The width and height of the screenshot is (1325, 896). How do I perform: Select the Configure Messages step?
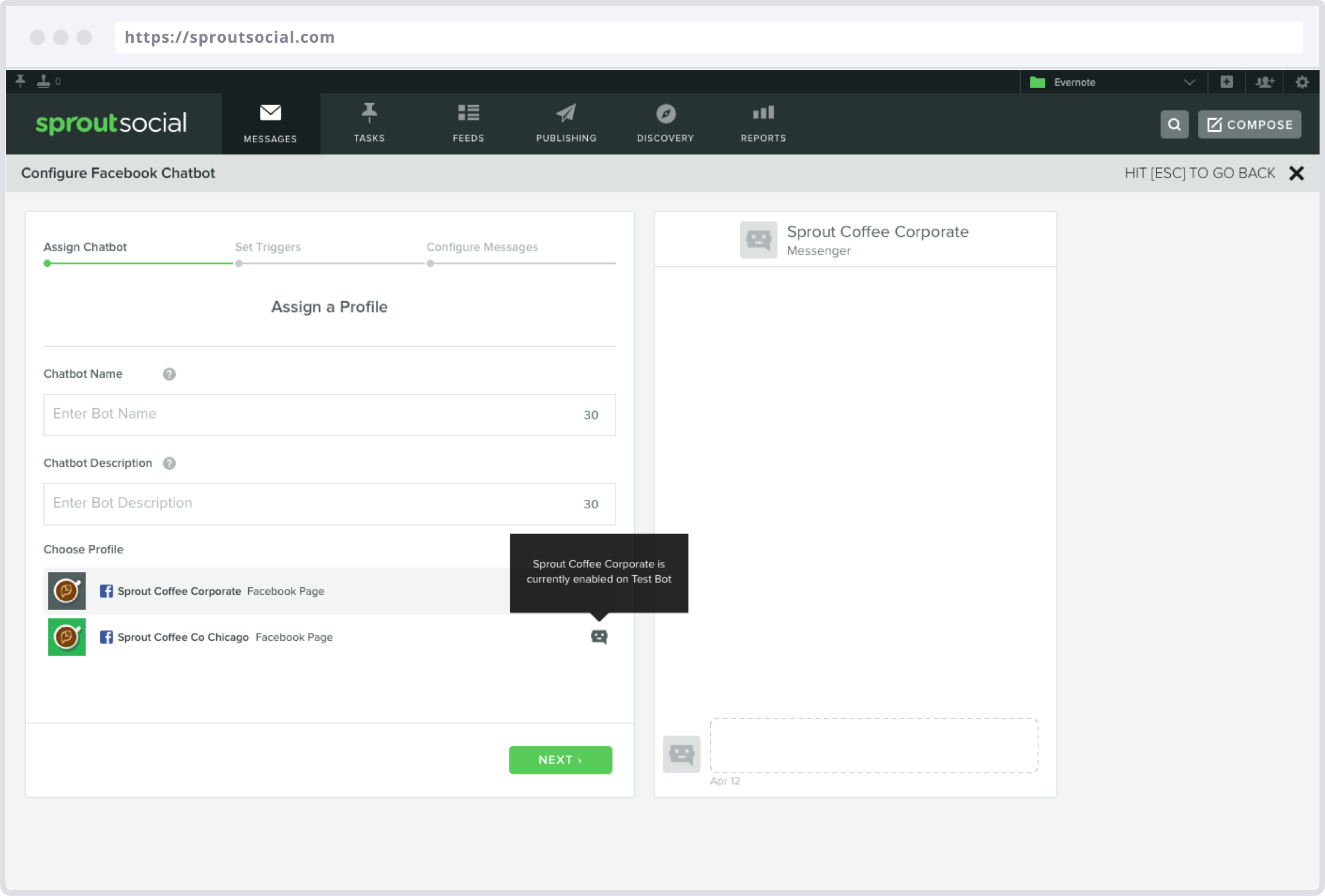click(x=482, y=247)
